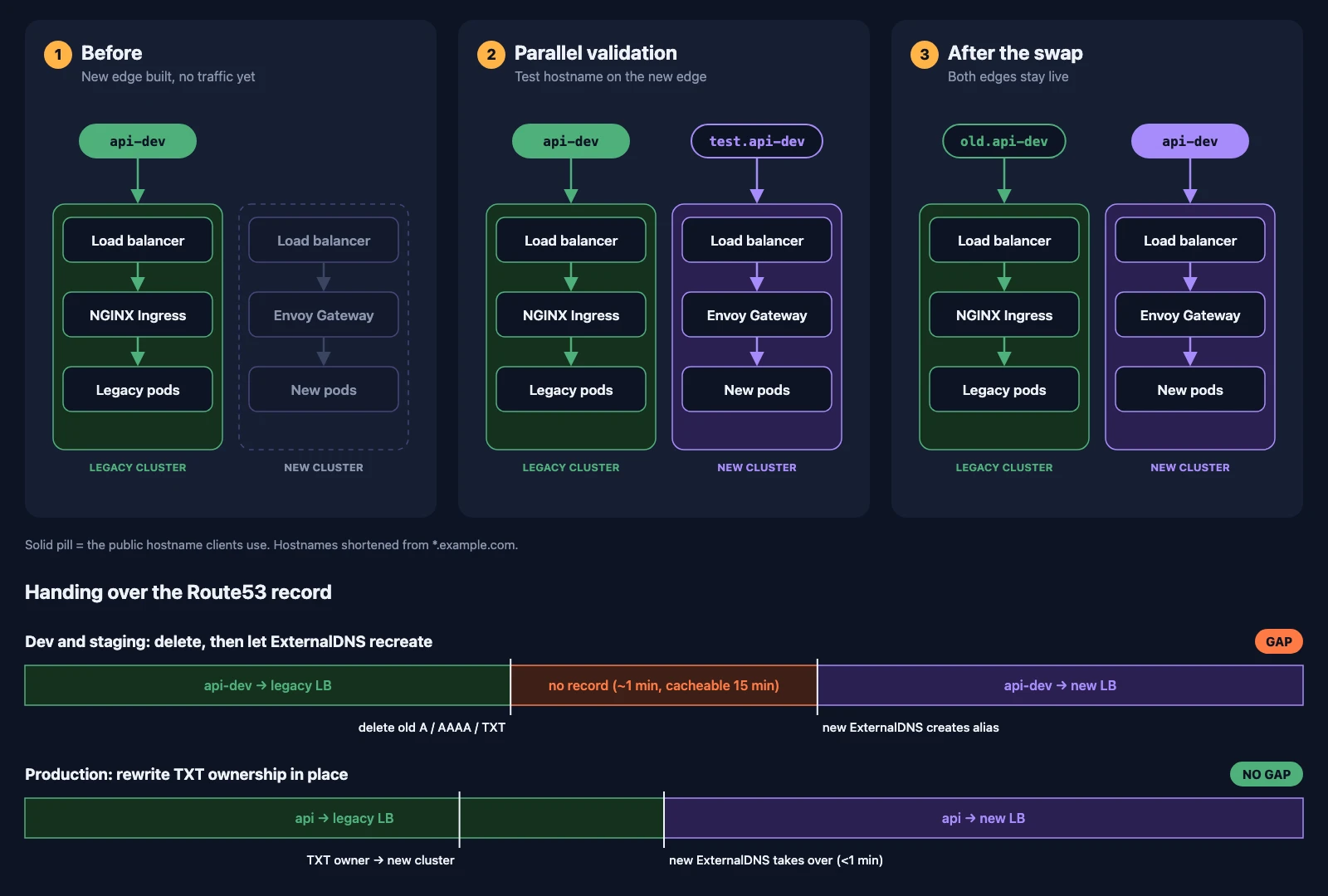Click the "delete old A / AAAA / TXT" label
The height and width of the screenshot is (896, 1328).
coord(432,728)
